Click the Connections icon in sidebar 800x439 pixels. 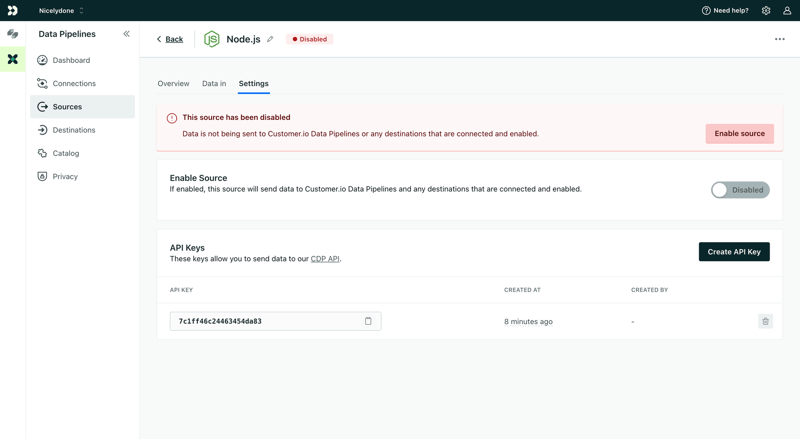pos(42,83)
